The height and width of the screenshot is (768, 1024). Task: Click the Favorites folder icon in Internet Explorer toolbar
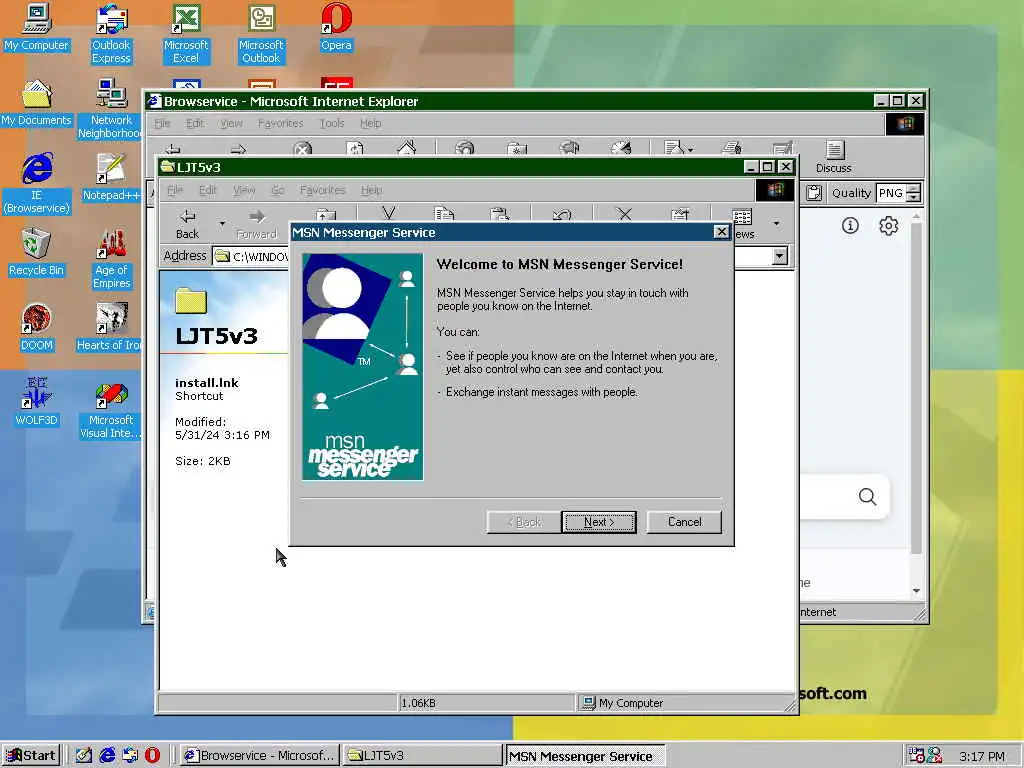[x=517, y=149]
